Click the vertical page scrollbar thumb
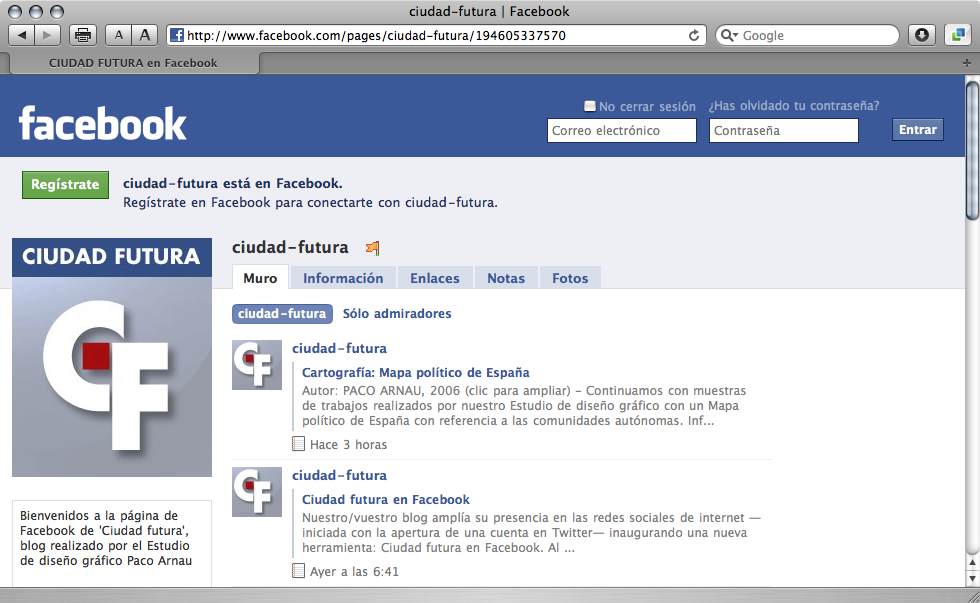 [x=972, y=150]
